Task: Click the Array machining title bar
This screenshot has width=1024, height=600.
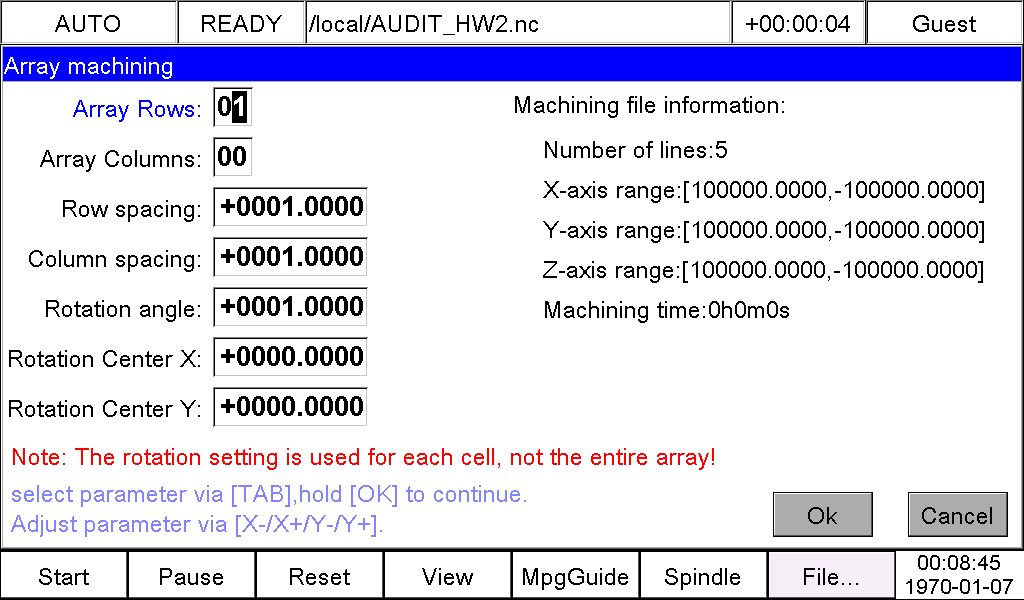Action: [511, 66]
